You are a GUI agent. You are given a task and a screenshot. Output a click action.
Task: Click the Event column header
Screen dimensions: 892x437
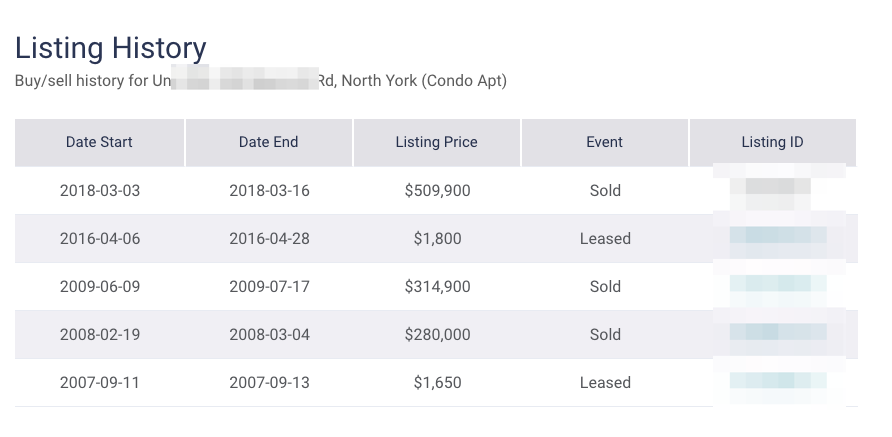coord(604,142)
